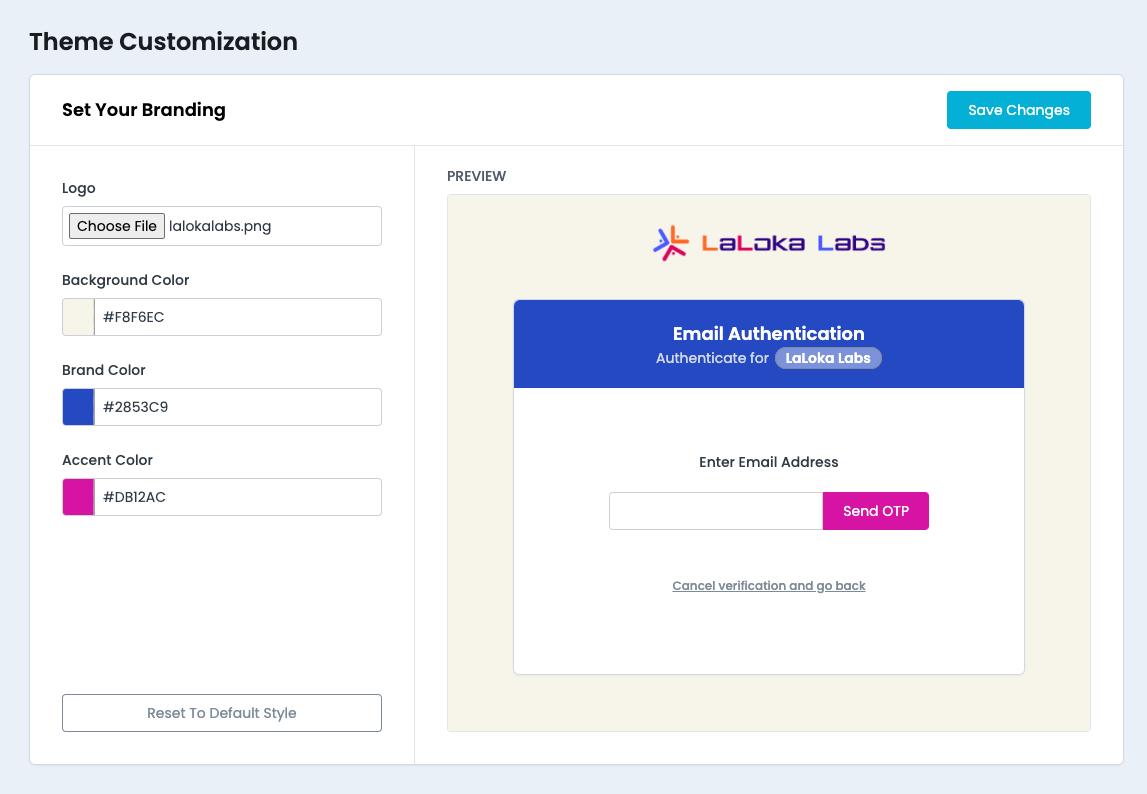This screenshot has height=794, width=1147.
Task: Follow the Cancel verification and go back link
Action: point(769,586)
